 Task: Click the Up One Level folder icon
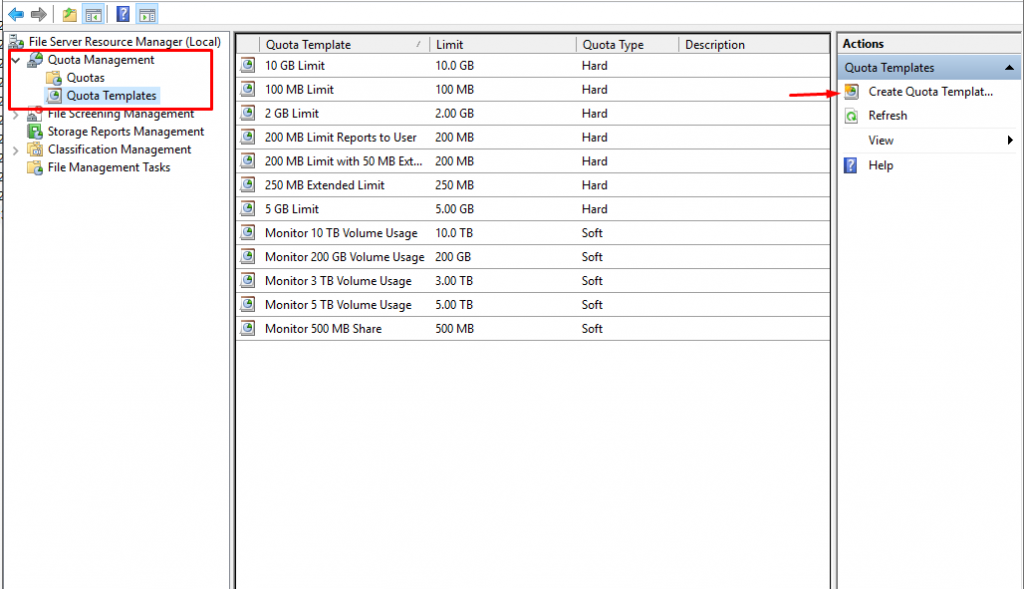pos(69,14)
